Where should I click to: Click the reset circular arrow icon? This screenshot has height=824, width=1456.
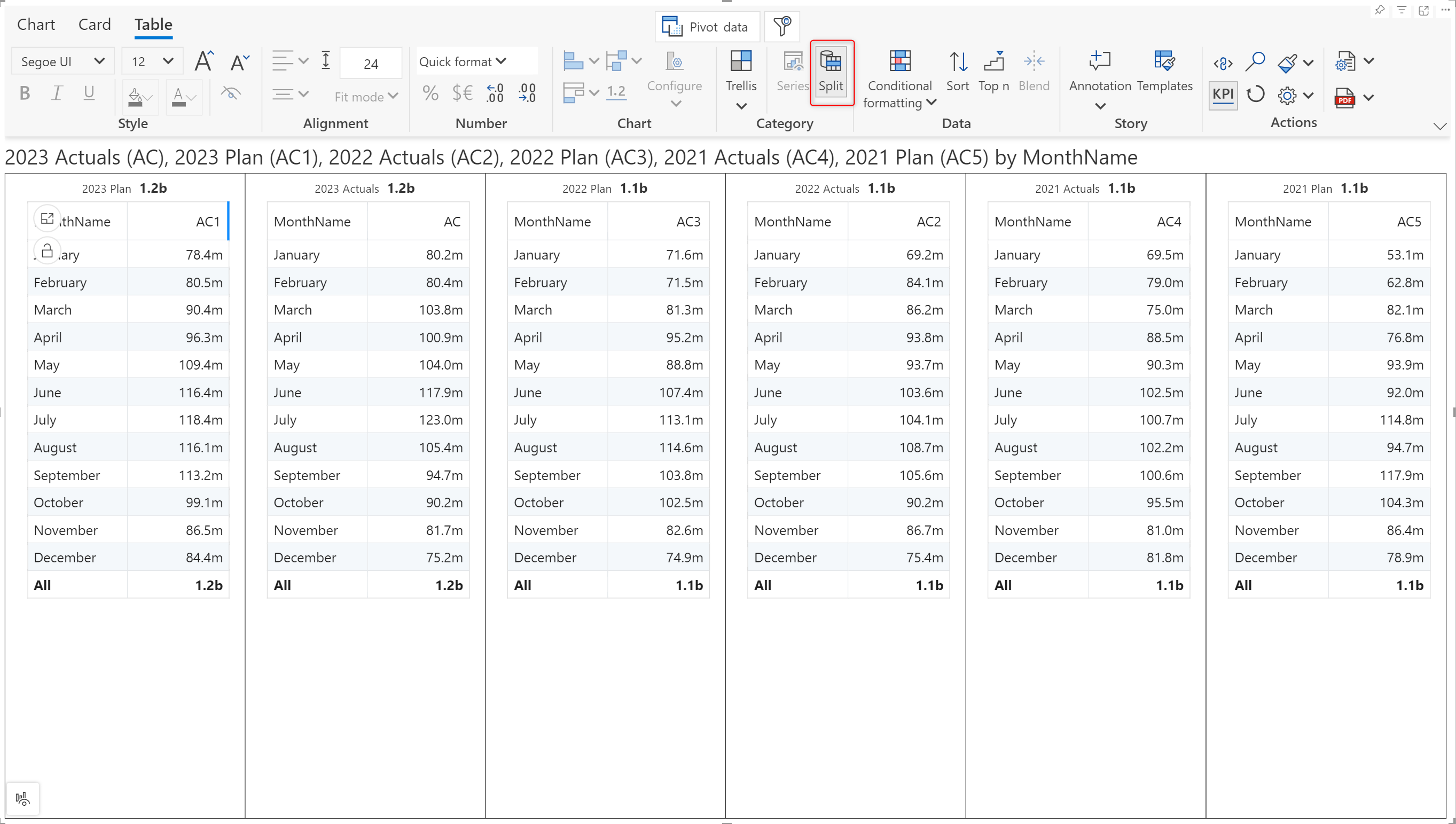[x=1255, y=95]
